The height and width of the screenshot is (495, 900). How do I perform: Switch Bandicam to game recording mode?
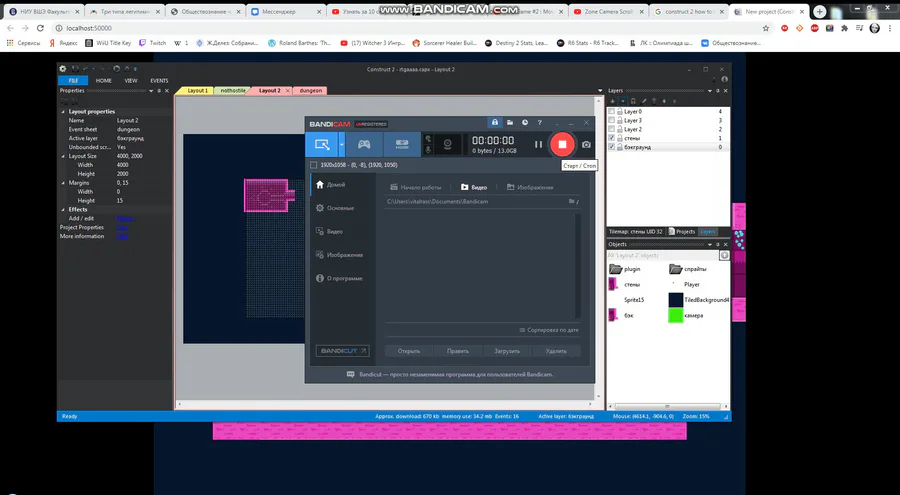tap(364, 145)
